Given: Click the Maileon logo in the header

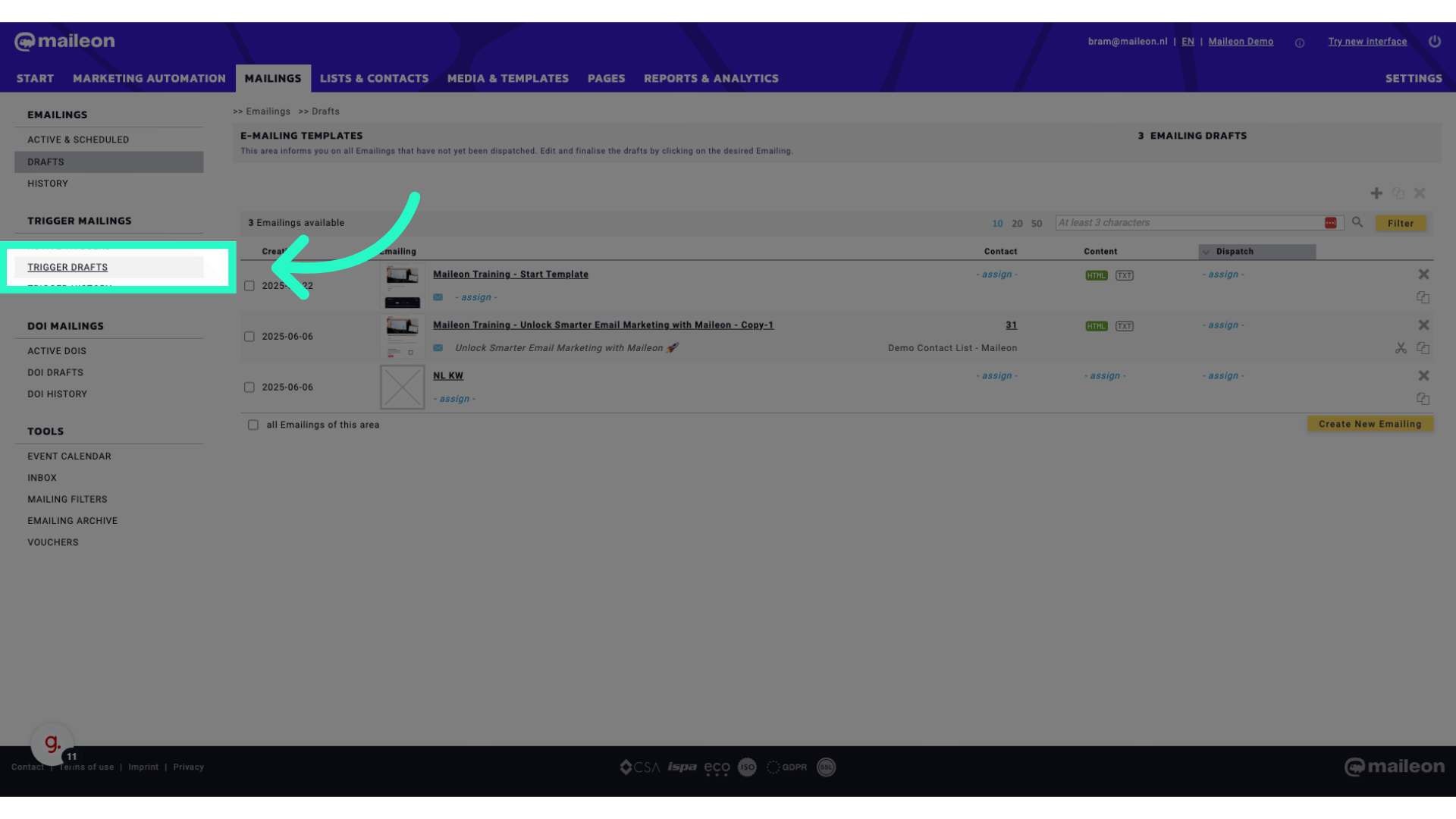Looking at the screenshot, I should pyautogui.click(x=64, y=42).
